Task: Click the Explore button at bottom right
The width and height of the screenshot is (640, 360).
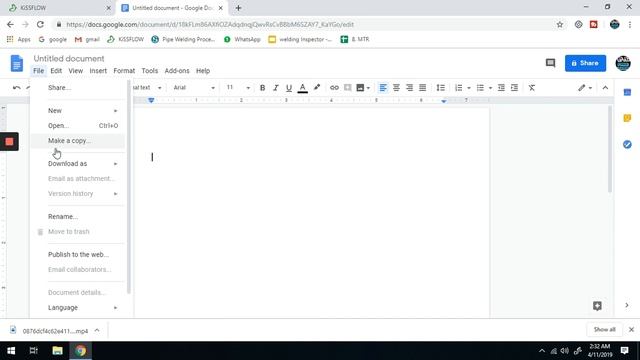Action: pos(597,306)
